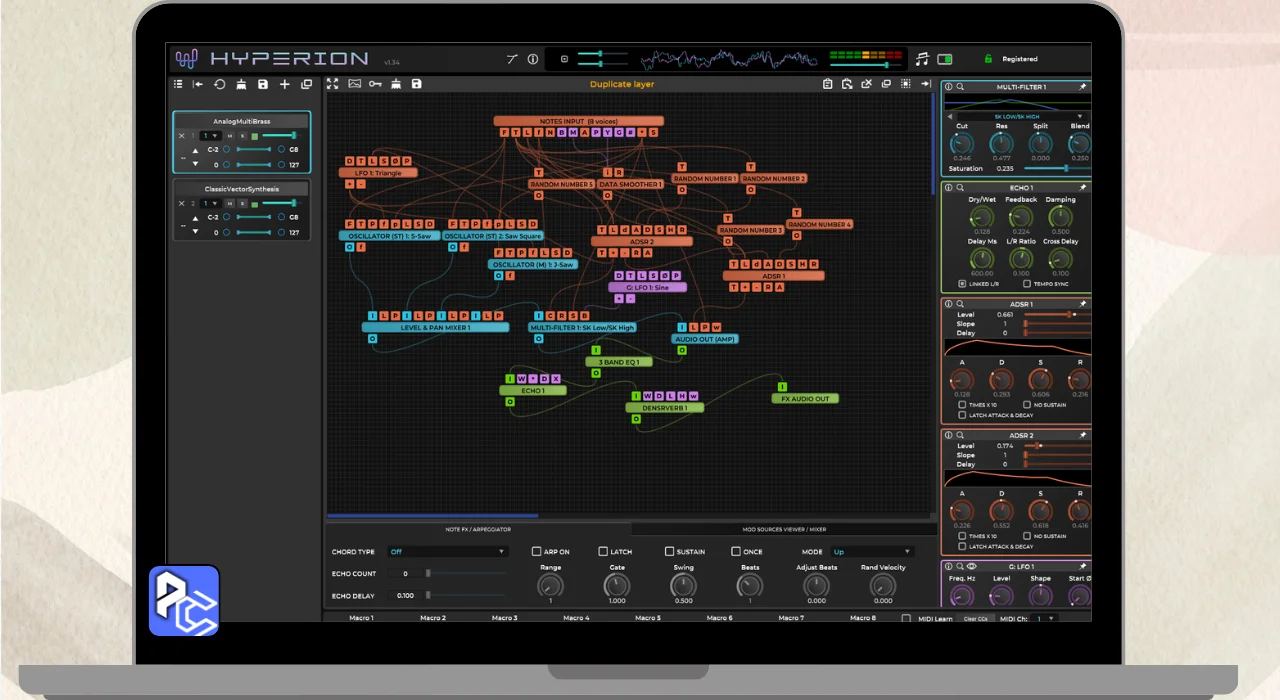The height and width of the screenshot is (700, 1280).
Task: Select the Note FX / Arpeggiator tab
Action: 478,529
